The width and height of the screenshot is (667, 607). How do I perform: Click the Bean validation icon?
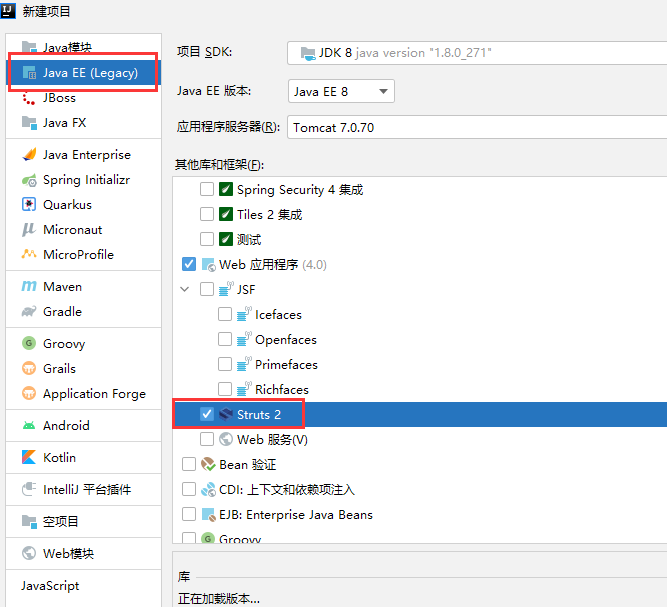tap(208, 464)
